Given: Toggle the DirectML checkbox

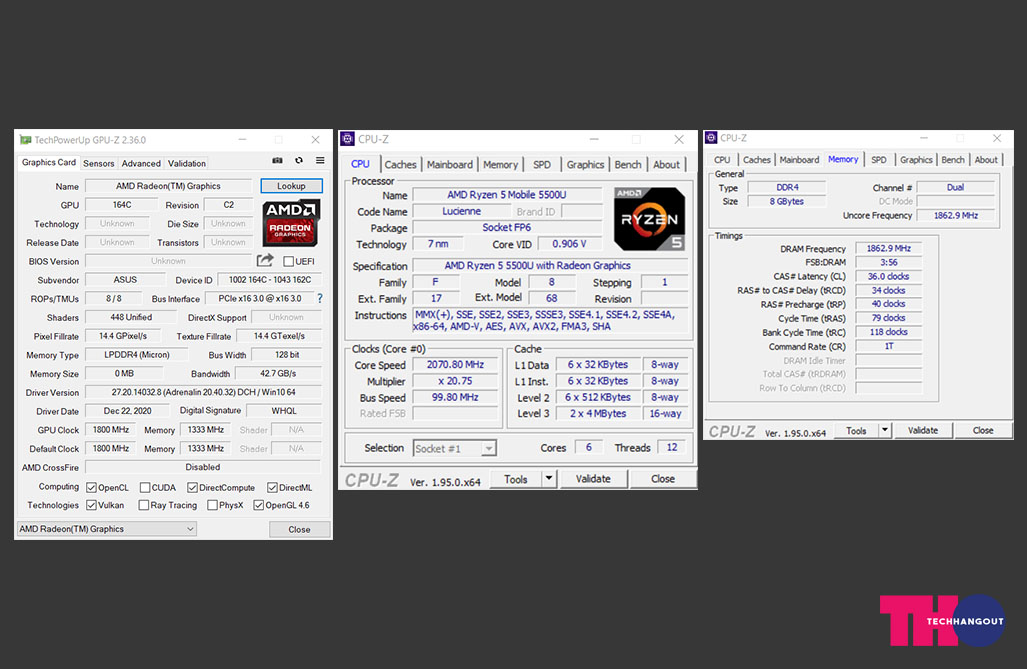Looking at the screenshot, I should pos(272,487).
